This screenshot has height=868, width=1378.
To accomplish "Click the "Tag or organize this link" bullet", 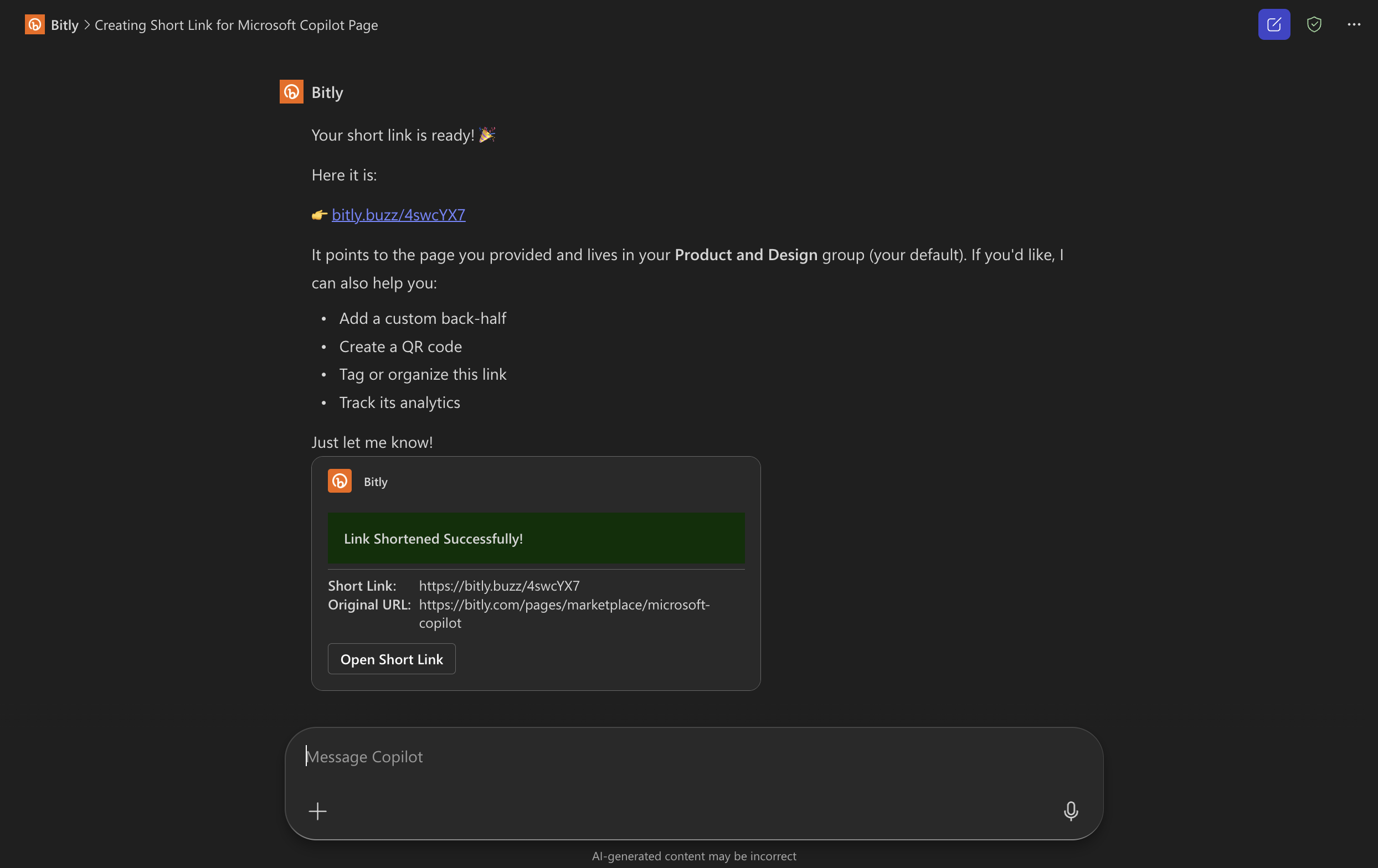I will click(x=423, y=374).
